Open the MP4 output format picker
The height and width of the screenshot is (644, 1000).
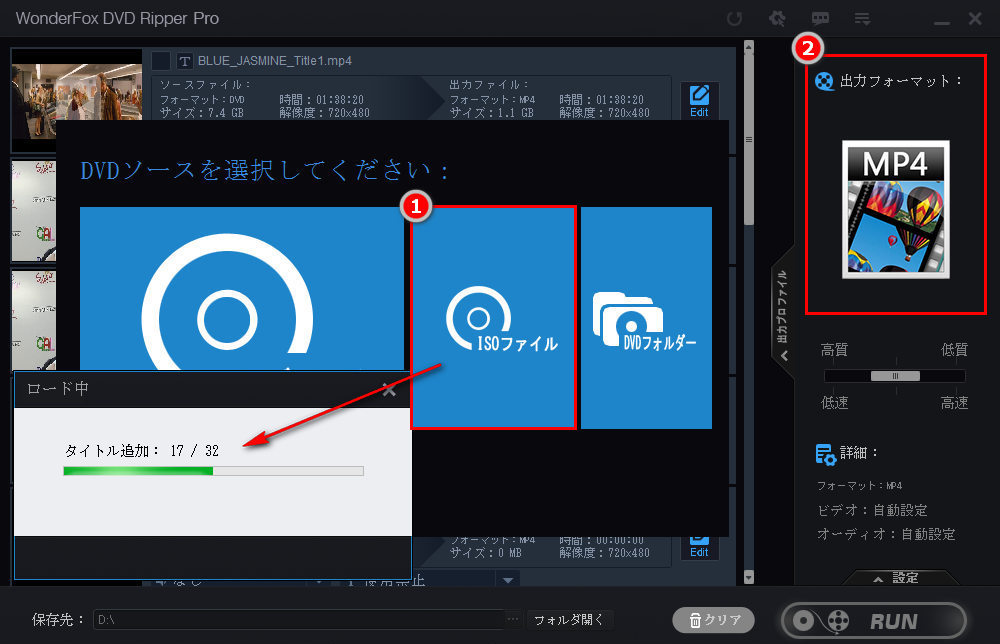pyautogui.click(x=895, y=209)
